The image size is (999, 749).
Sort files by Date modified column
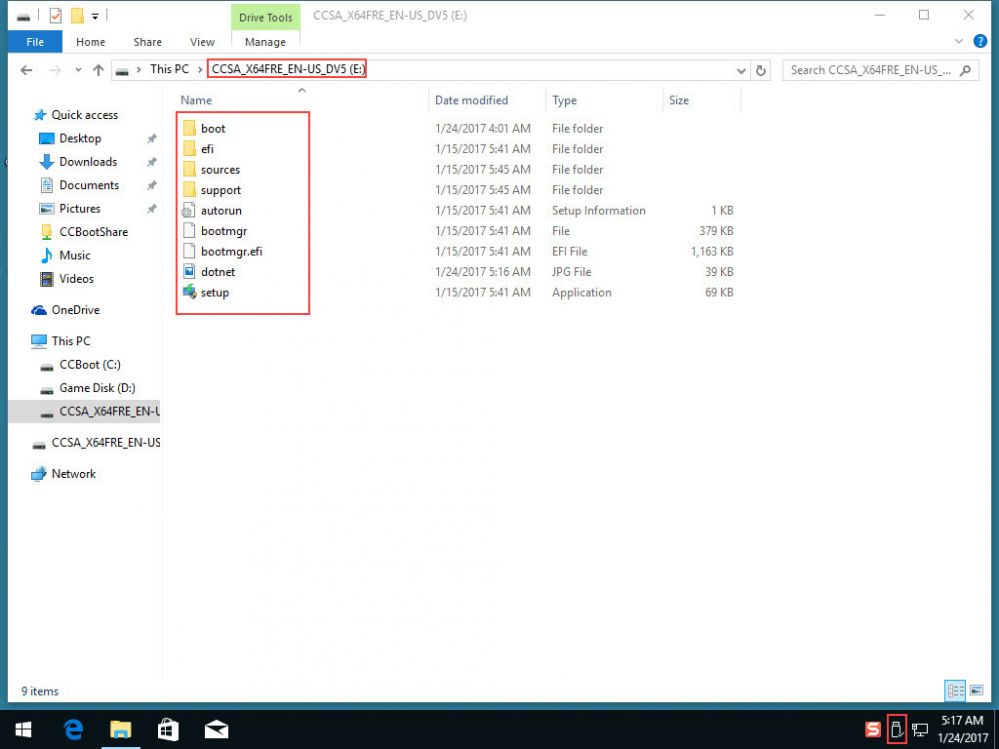pos(472,100)
